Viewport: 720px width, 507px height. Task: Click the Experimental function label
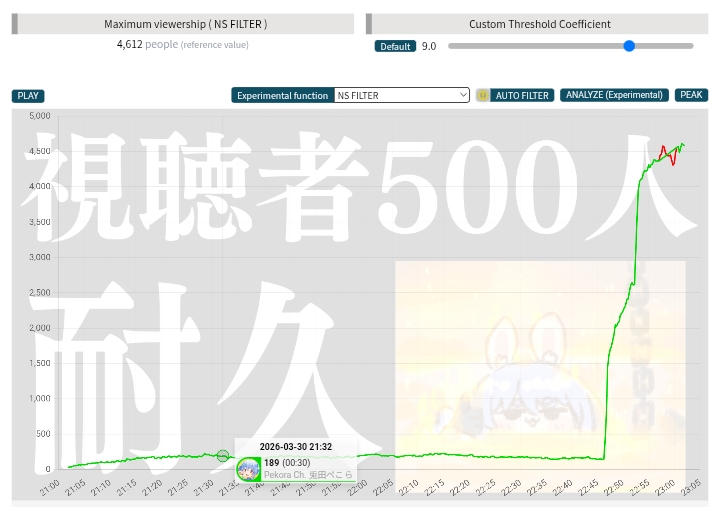click(282, 96)
